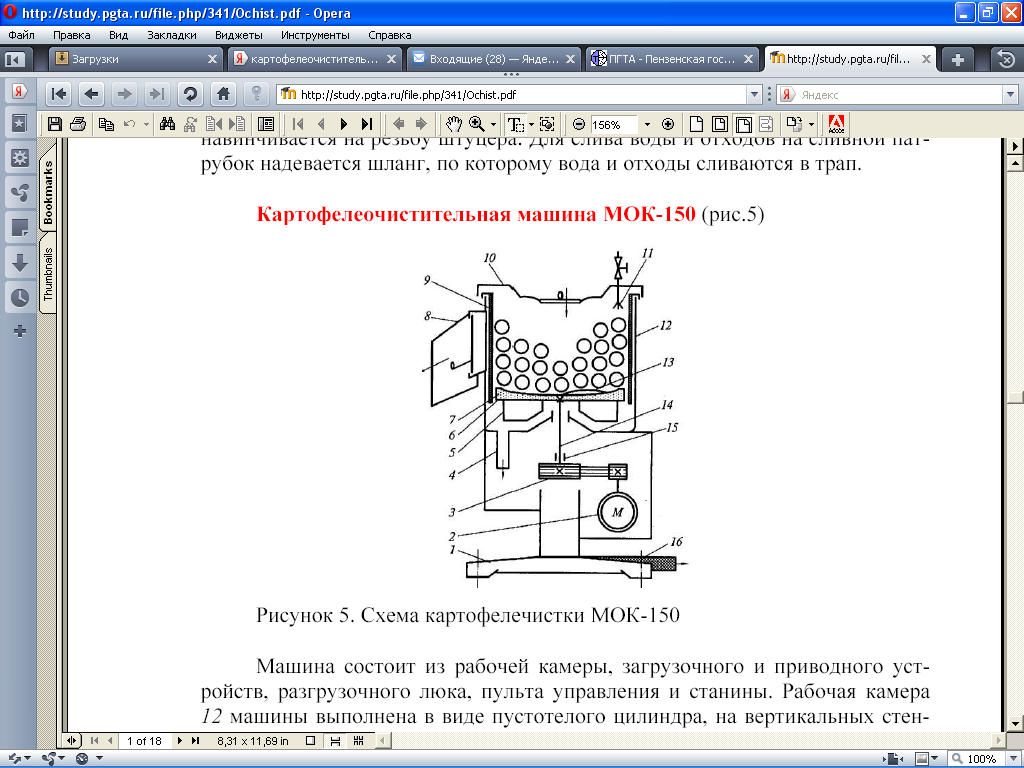Click next page arrow in status bar
Screen dimensions: 1024x768
(x=180, y=741)
